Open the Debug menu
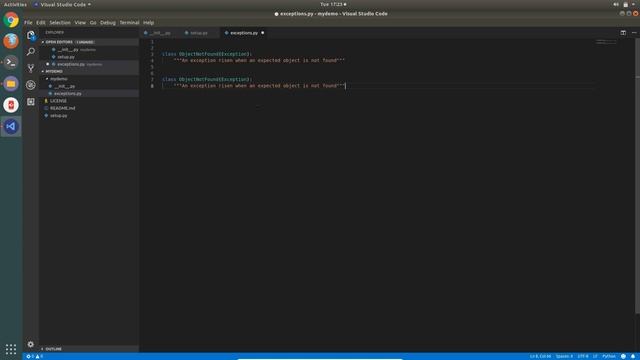 108,22
